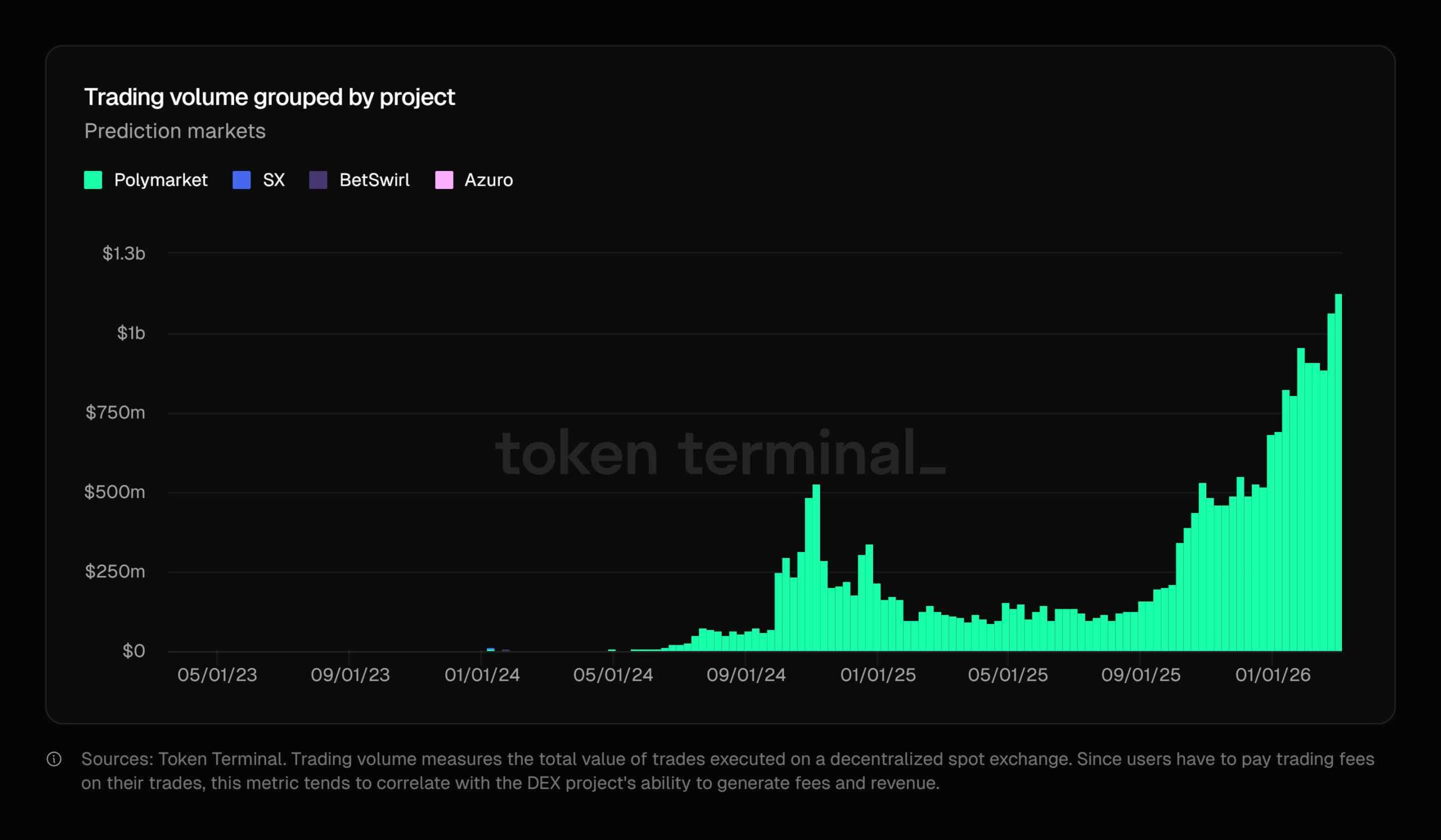1441x840 pixels.
Task: Click the Polymarket green legend swatch
Action: click(x=93, y=180)
